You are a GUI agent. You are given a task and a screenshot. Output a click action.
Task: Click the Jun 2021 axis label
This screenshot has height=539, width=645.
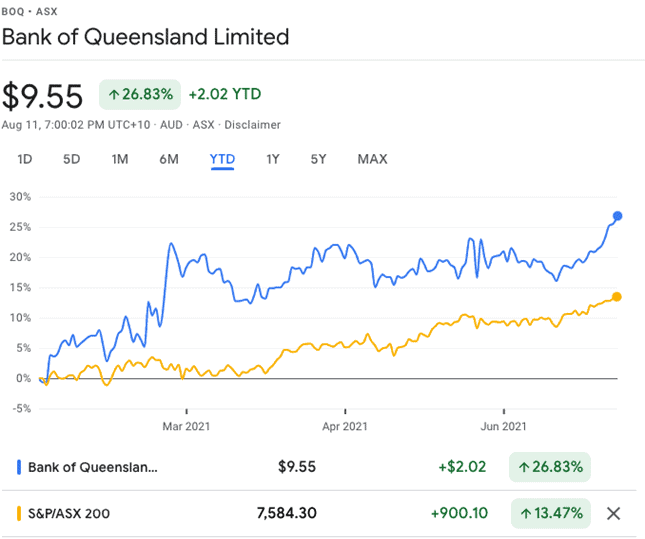pyautogui.click(x=503, y=426)
